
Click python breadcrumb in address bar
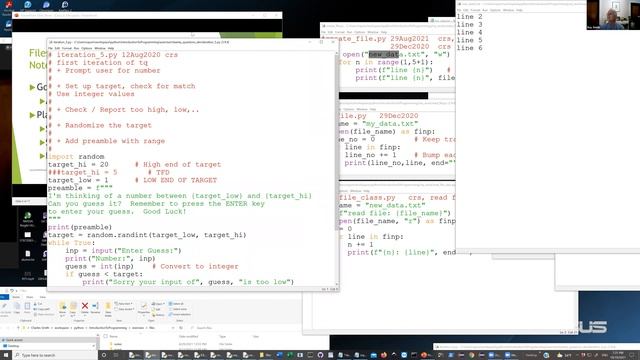(79, 328)
